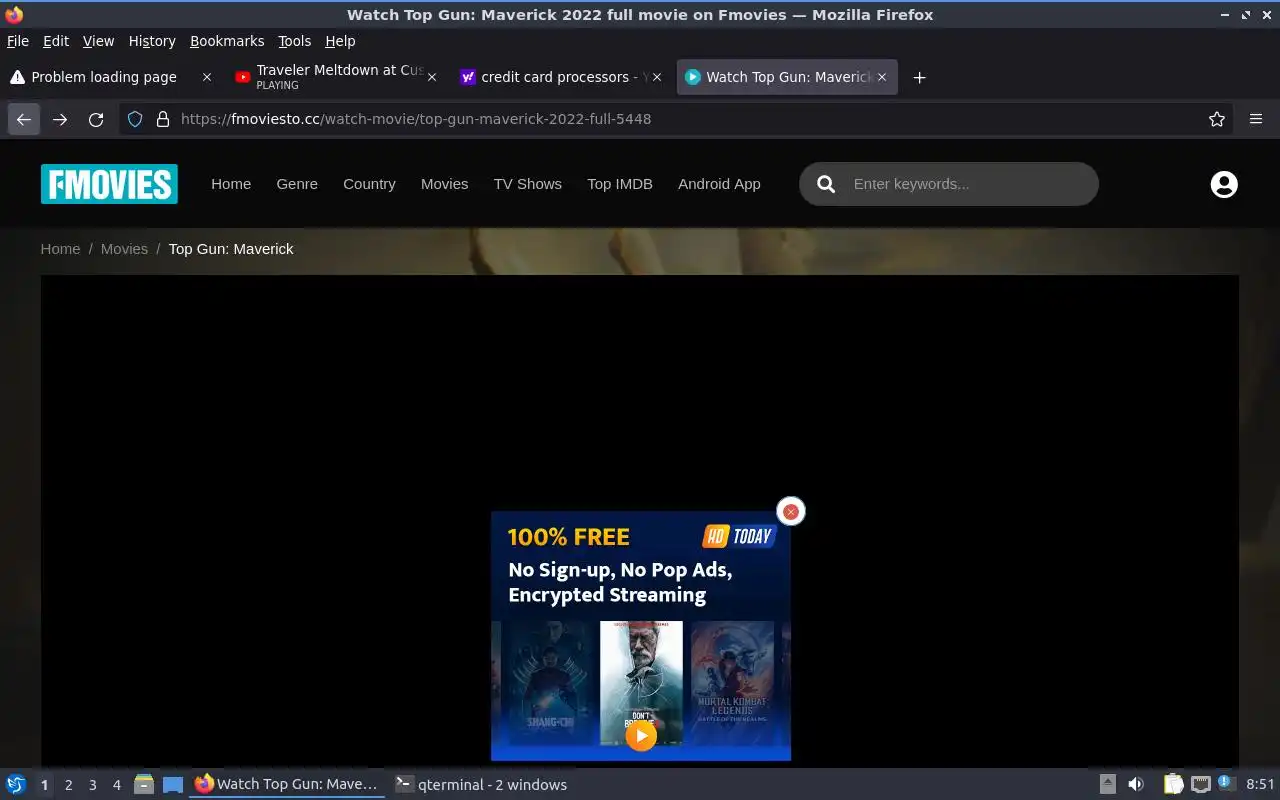The height and width of the screenshot is (800, 1280).
Task: Open the Help menu
Action: point(340,41)
